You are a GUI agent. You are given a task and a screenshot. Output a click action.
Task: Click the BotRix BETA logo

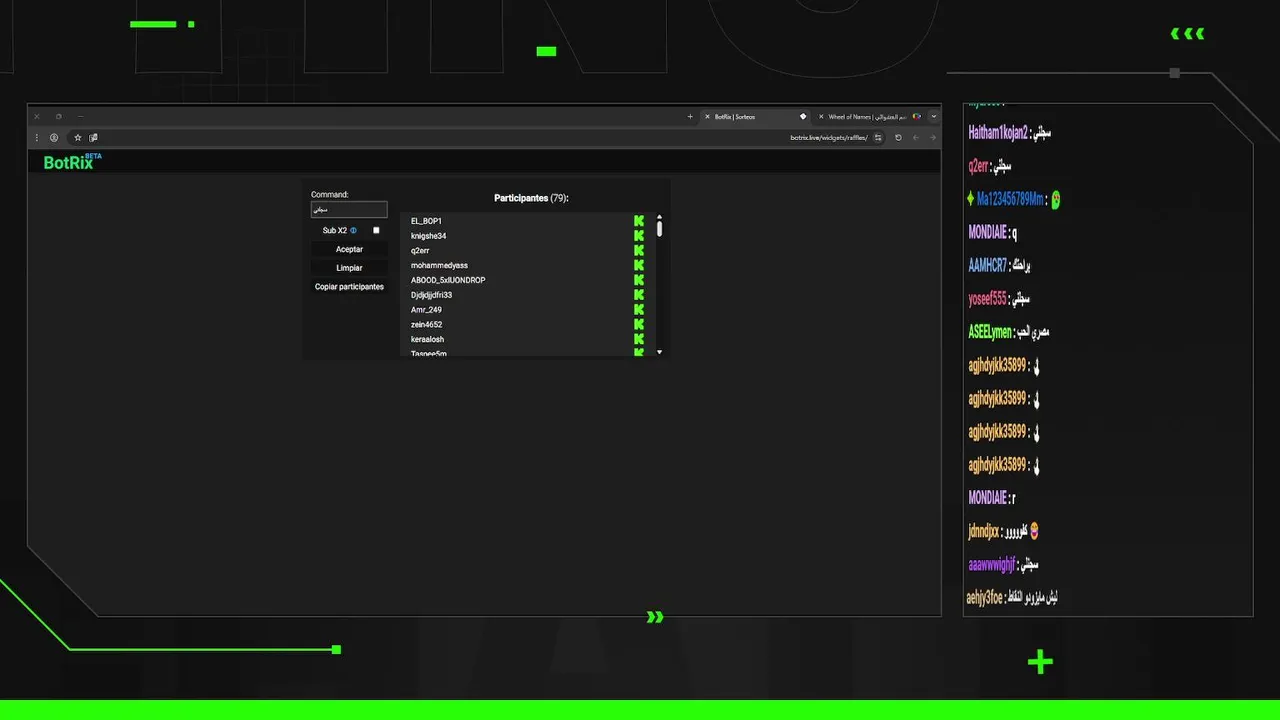tap(72, 162)
